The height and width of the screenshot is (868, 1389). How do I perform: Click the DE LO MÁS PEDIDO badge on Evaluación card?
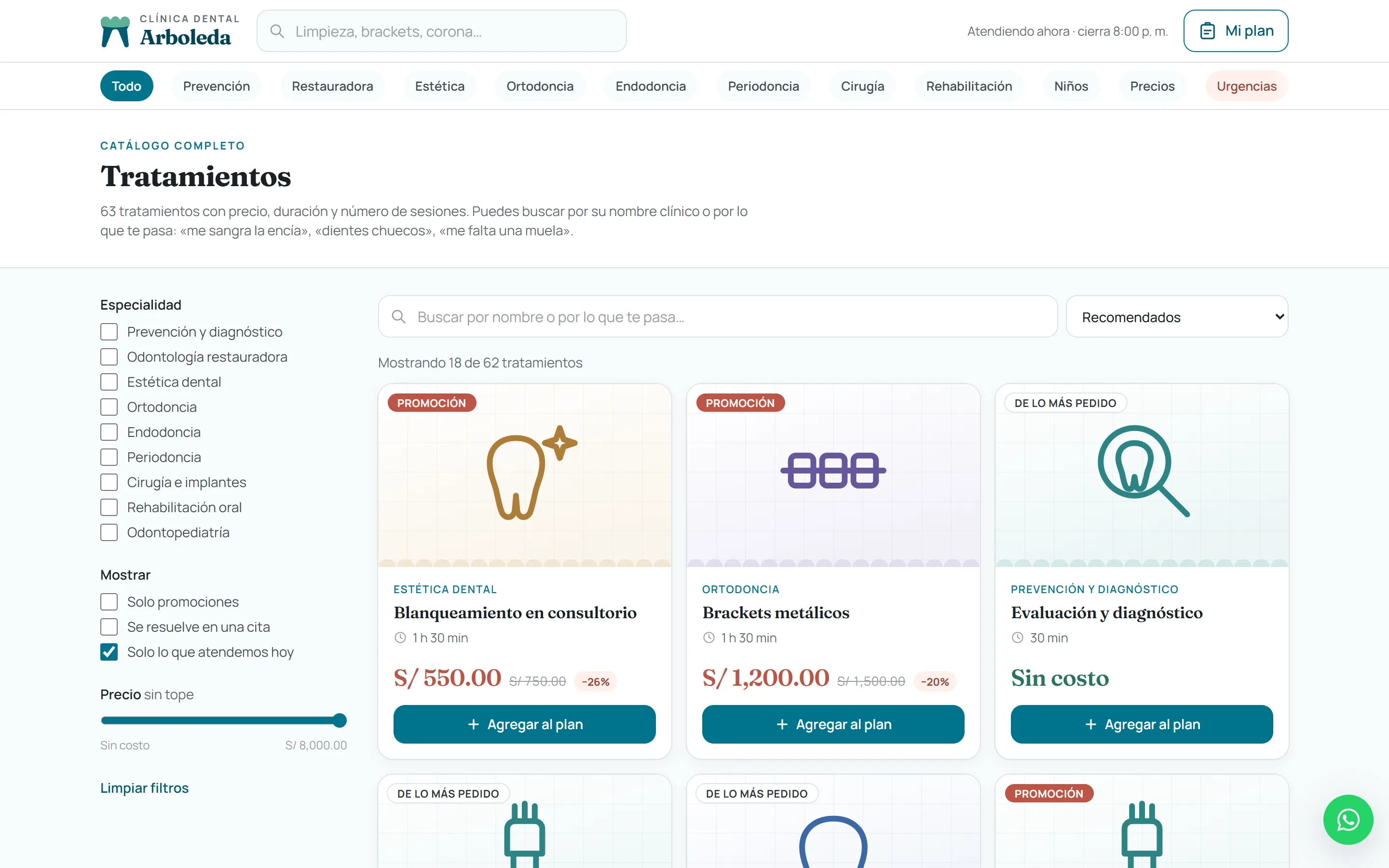coord(1065,403)
